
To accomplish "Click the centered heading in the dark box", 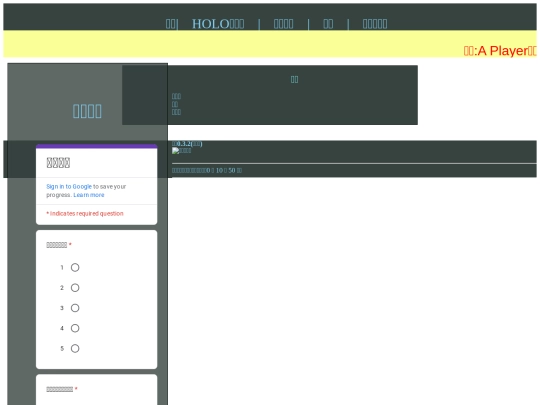I will click(294, 80).
